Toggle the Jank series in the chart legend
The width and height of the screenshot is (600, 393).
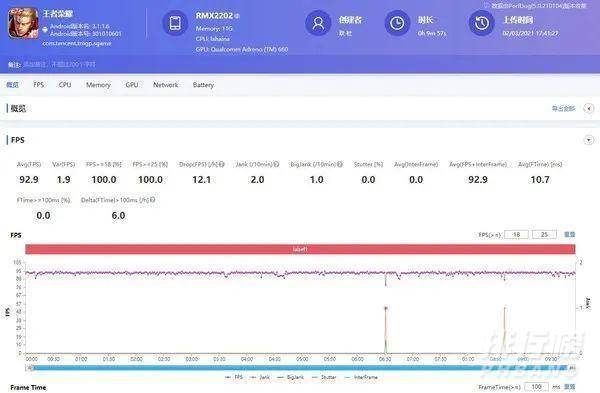click(260, 377)
